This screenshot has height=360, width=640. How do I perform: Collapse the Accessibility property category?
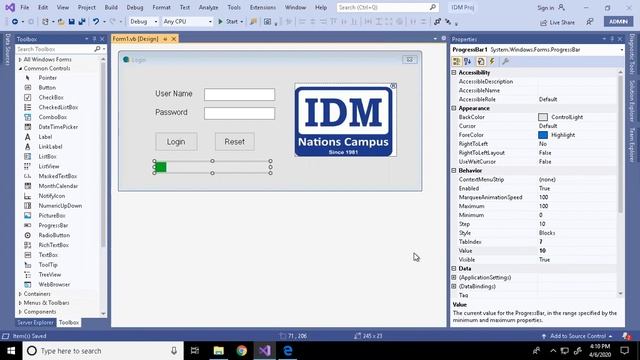454,73
